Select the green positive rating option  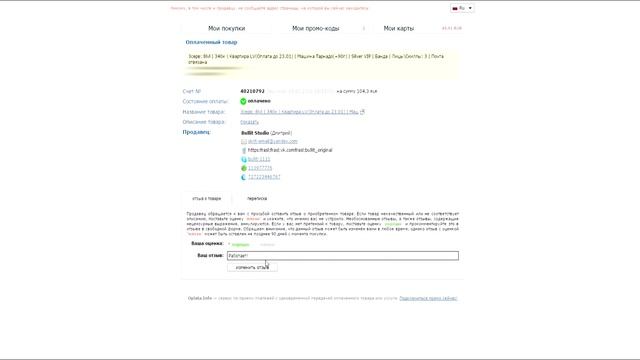239,244
